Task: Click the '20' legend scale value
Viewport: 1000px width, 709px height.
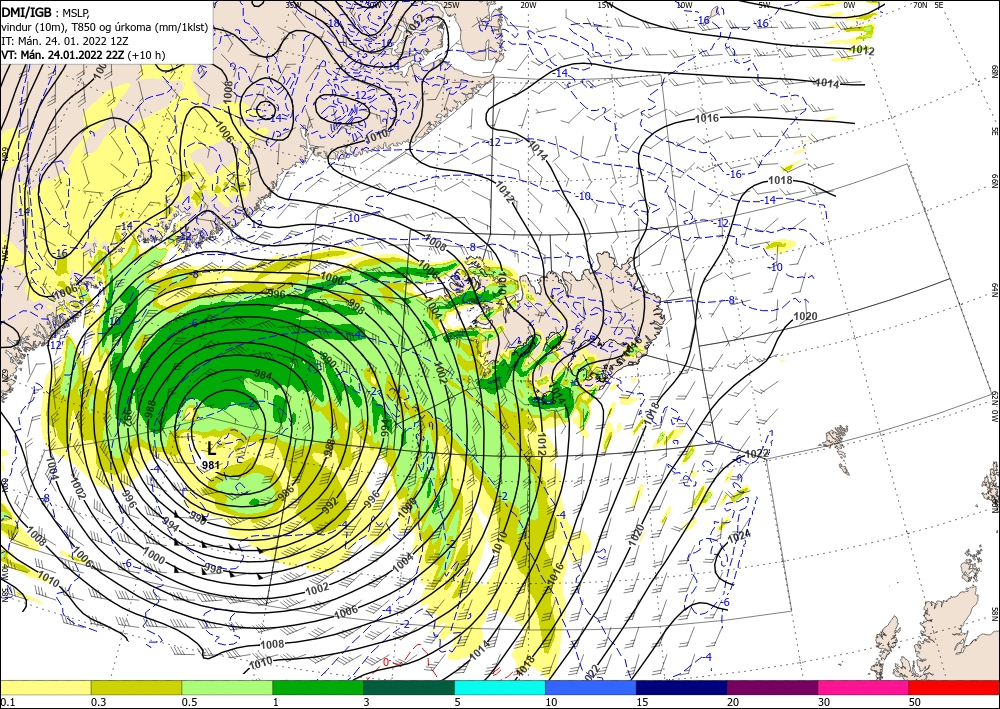Action: 733,702
